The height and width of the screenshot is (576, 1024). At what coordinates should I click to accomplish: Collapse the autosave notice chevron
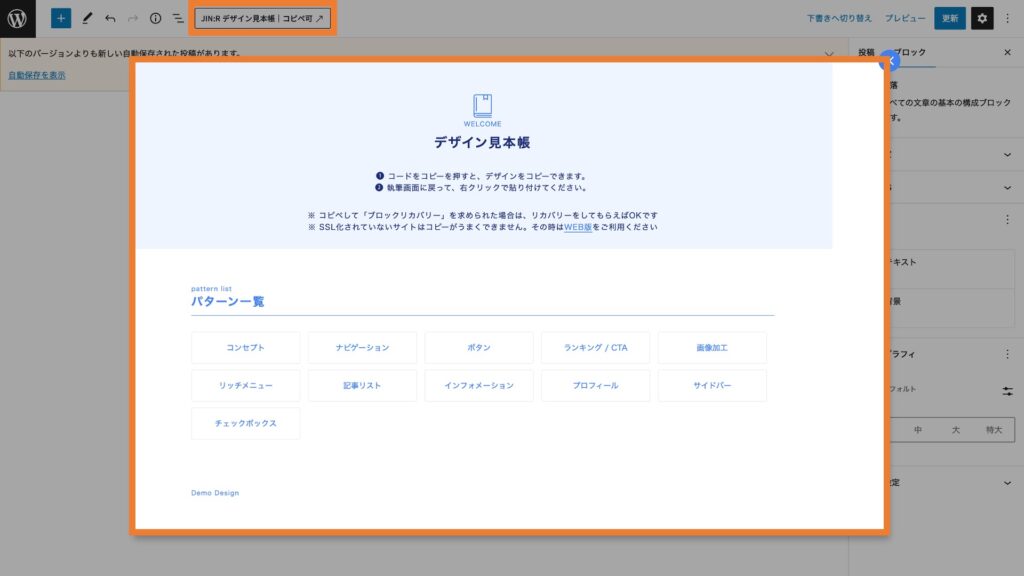point(827,51)
